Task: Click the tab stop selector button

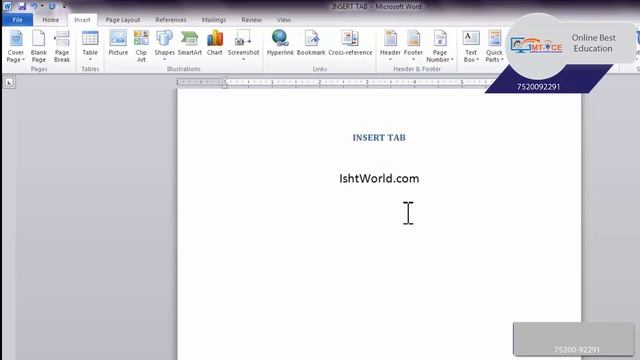Action: pos(9,82)
